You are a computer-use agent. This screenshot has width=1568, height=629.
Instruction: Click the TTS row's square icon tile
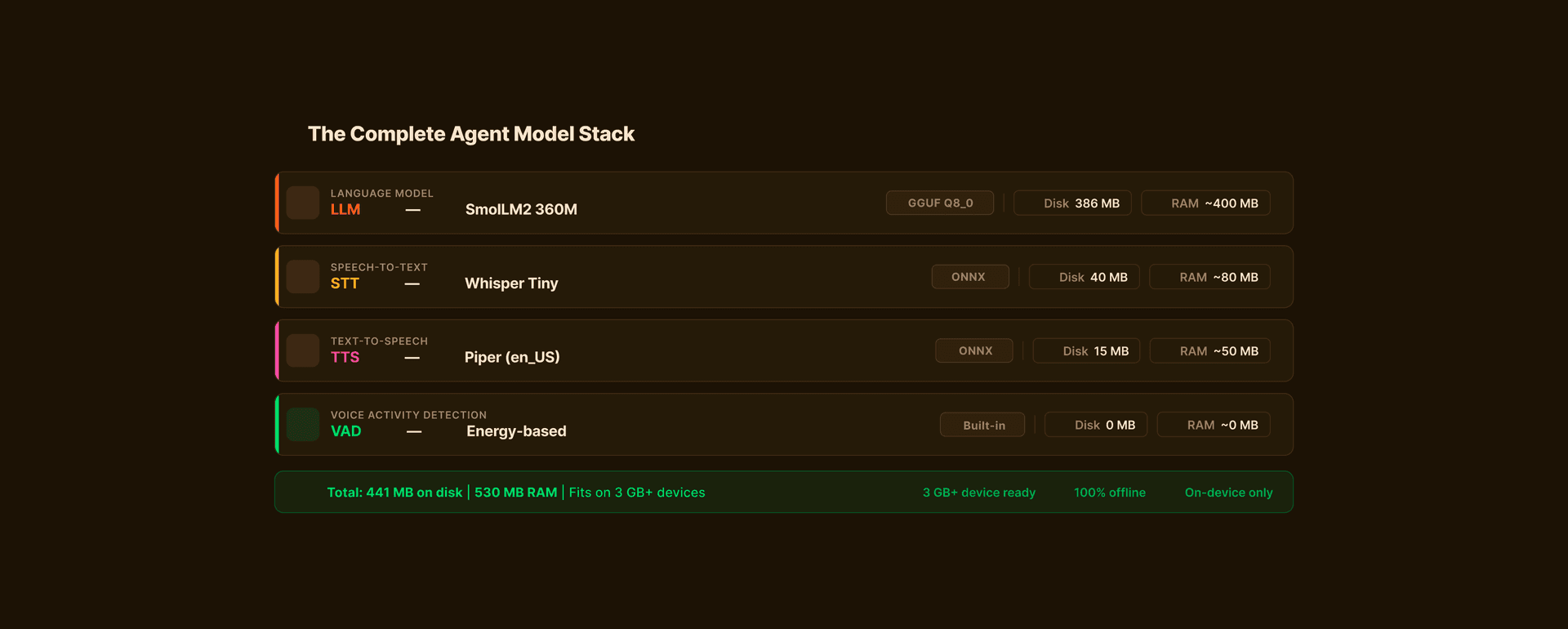(x=303, y=350)
